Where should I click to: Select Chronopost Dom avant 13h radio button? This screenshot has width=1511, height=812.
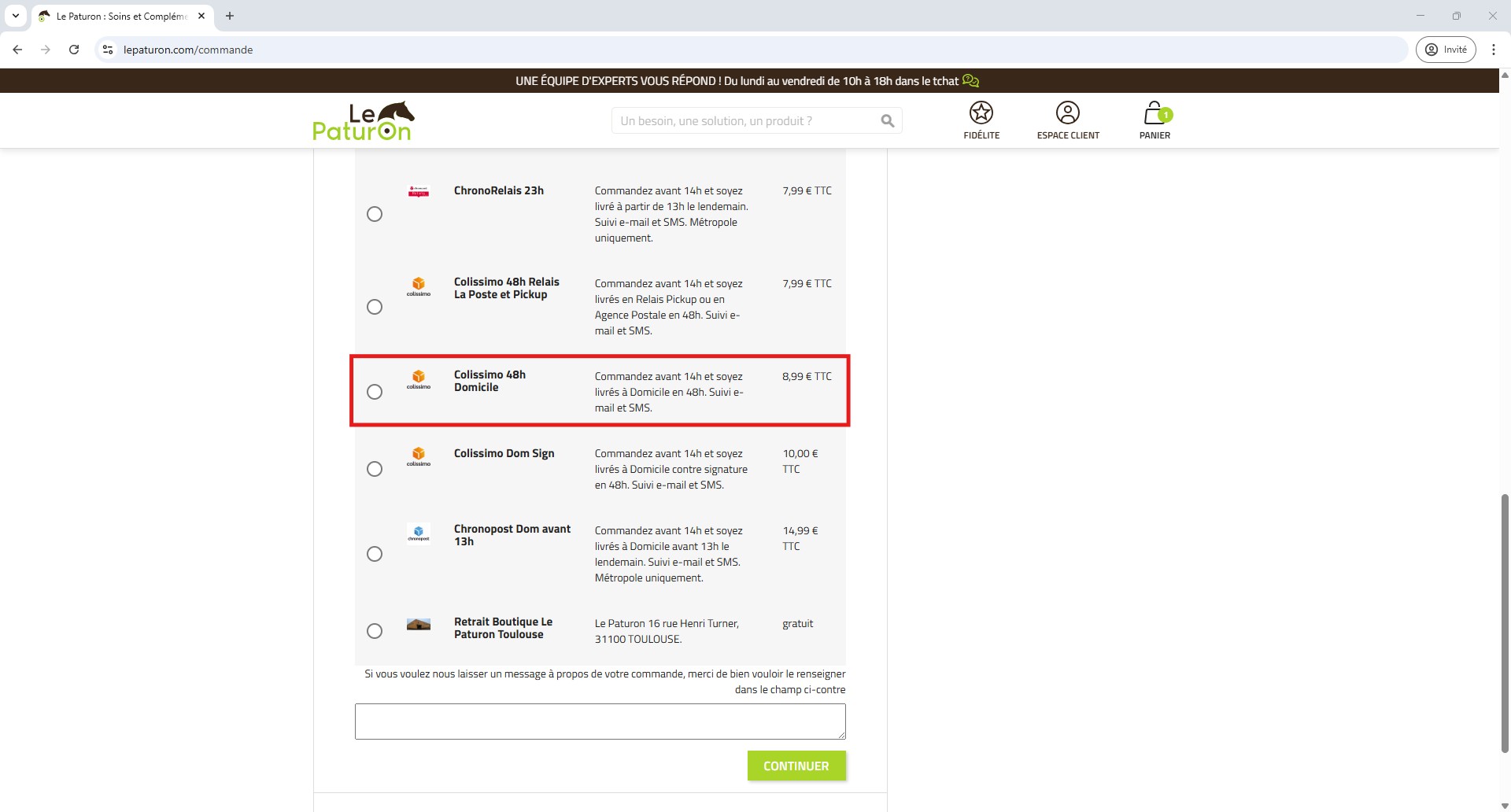coord(375,554)
